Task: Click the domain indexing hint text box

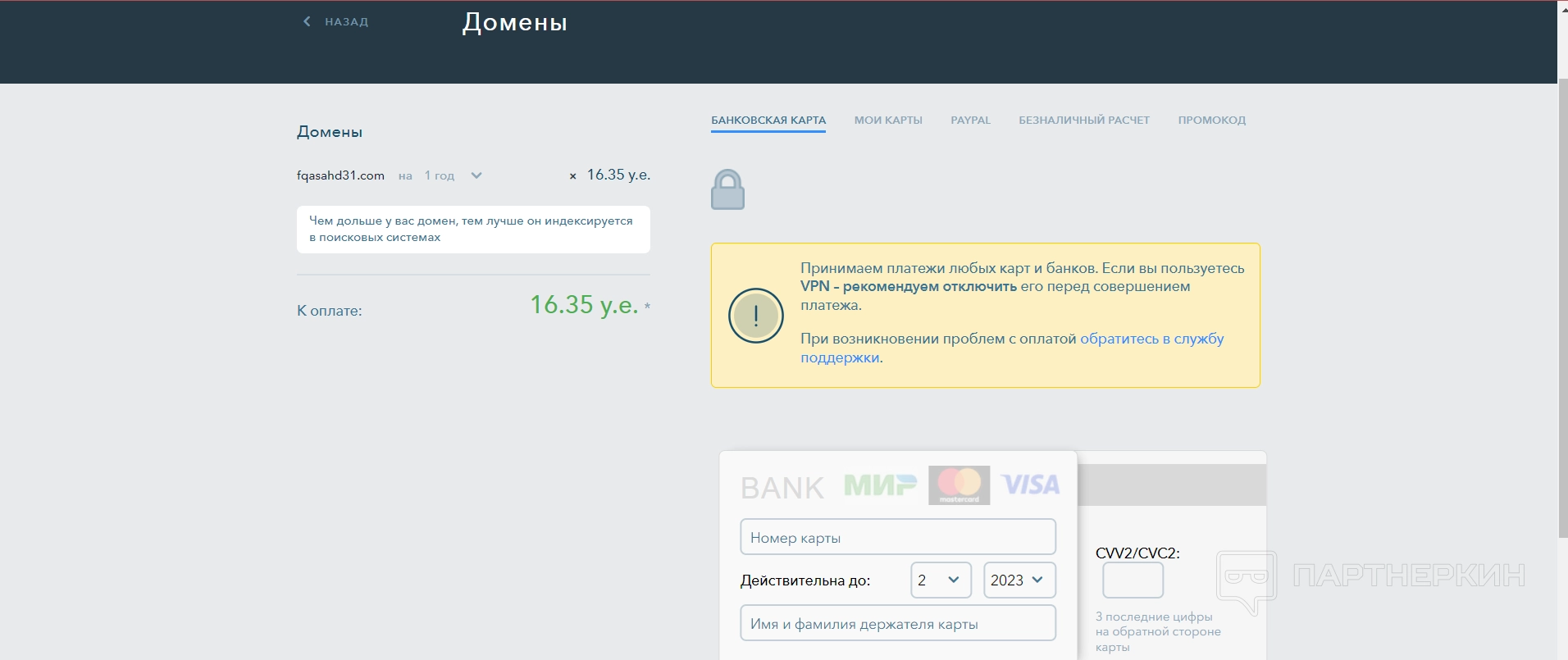Action: tap(473, 230)
